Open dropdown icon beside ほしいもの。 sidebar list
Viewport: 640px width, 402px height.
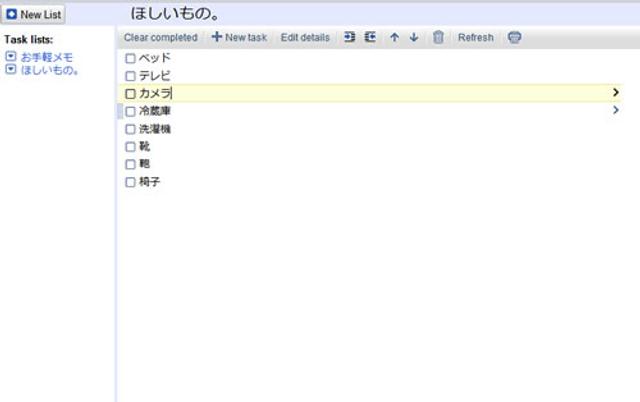[11, 69]
